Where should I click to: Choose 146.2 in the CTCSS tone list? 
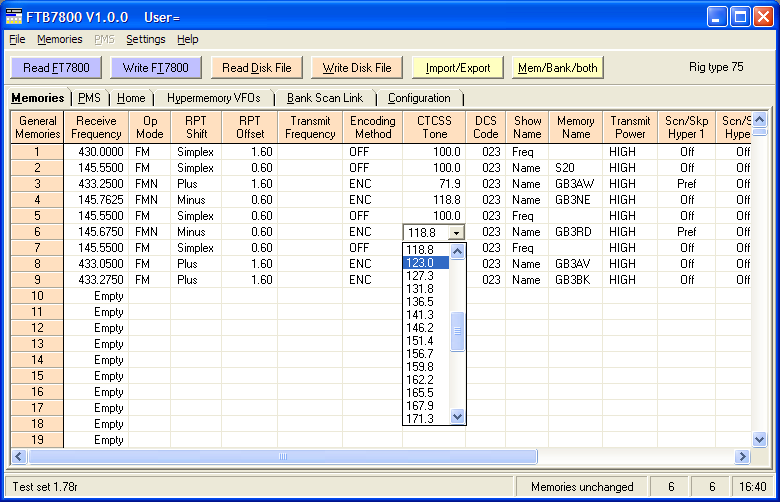click(x=426, y=327)
